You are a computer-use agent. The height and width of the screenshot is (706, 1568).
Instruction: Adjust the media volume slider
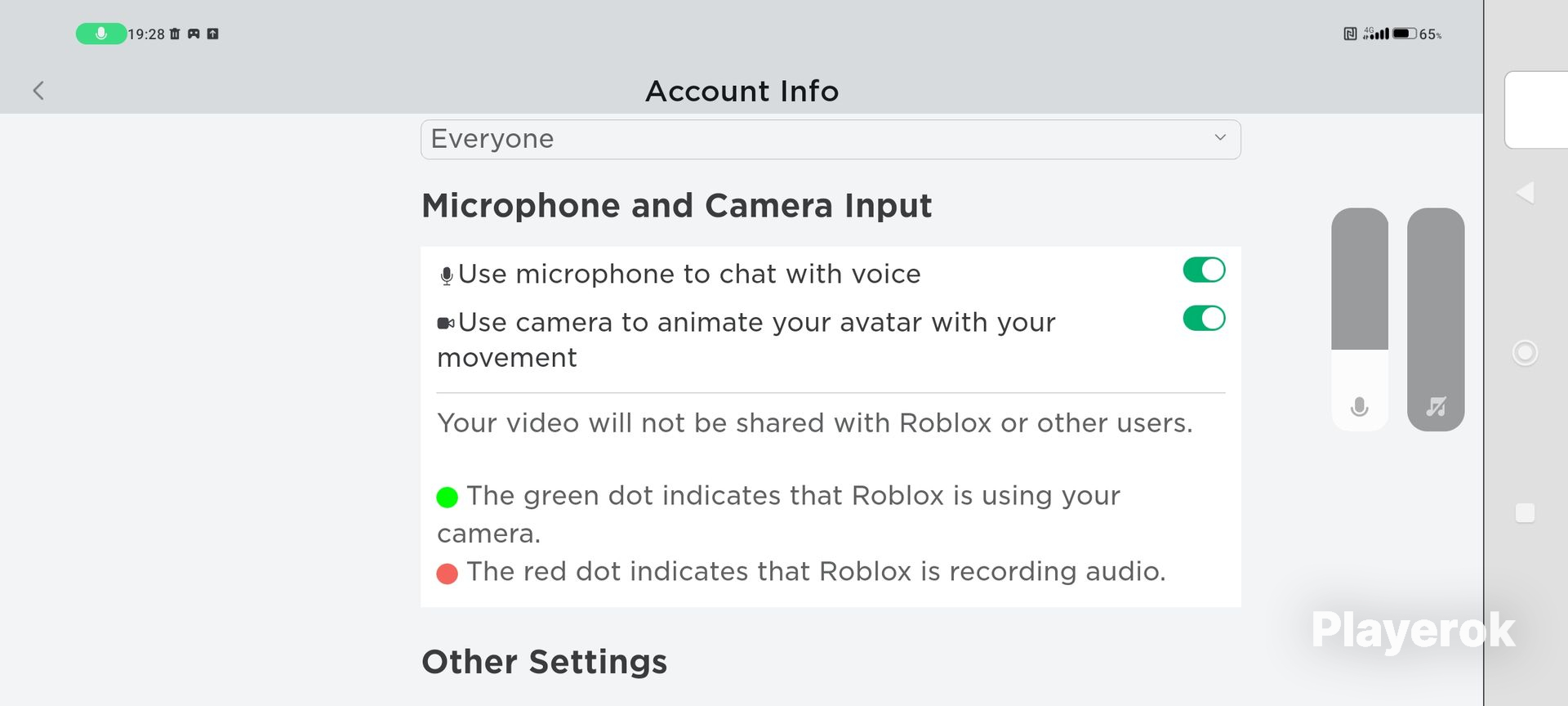(x=1436, y=319)
